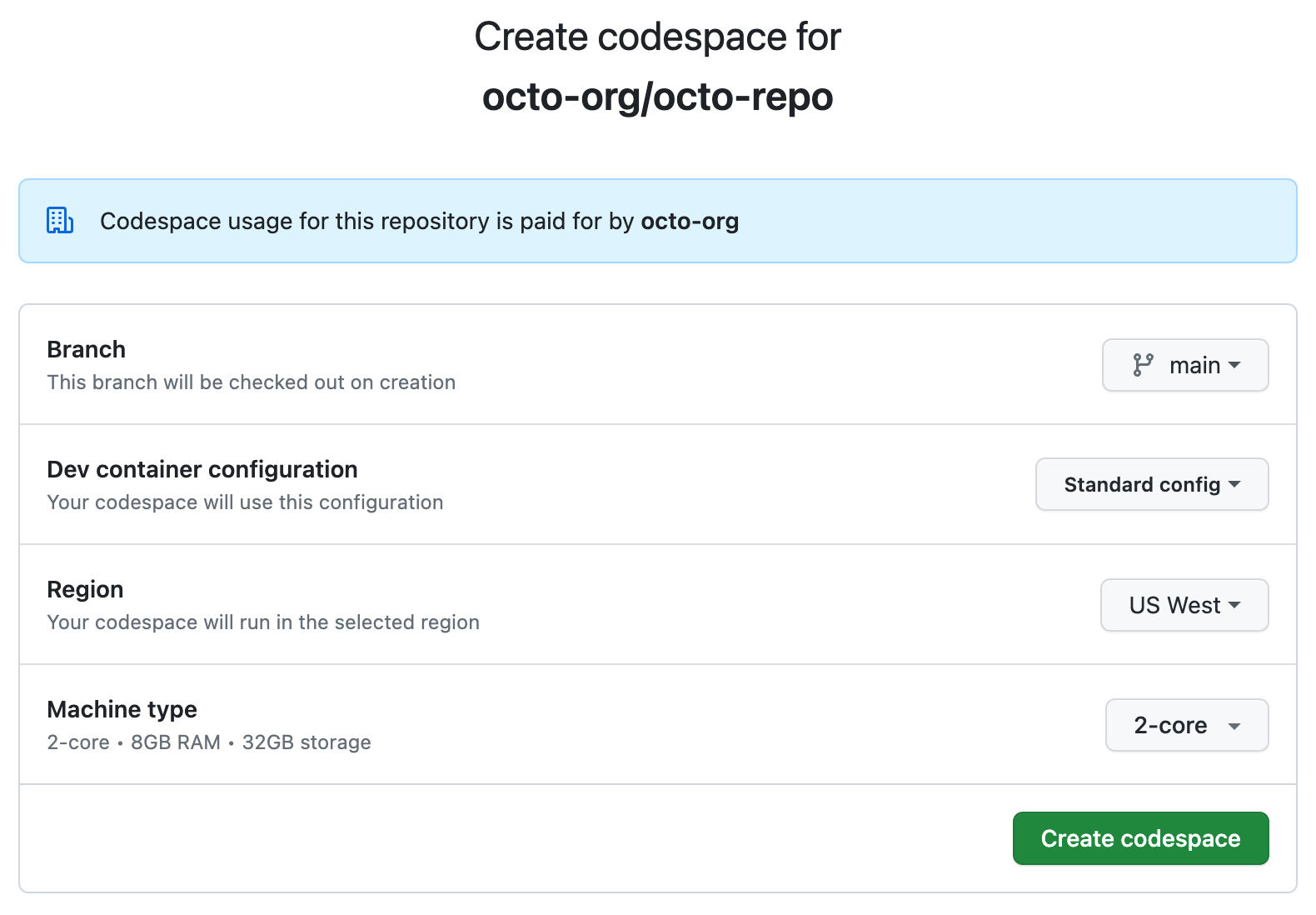Expand the Standard config dropdown
Image resolution: width=1316 pixels, height=915 pixels.
[1151, 484]
